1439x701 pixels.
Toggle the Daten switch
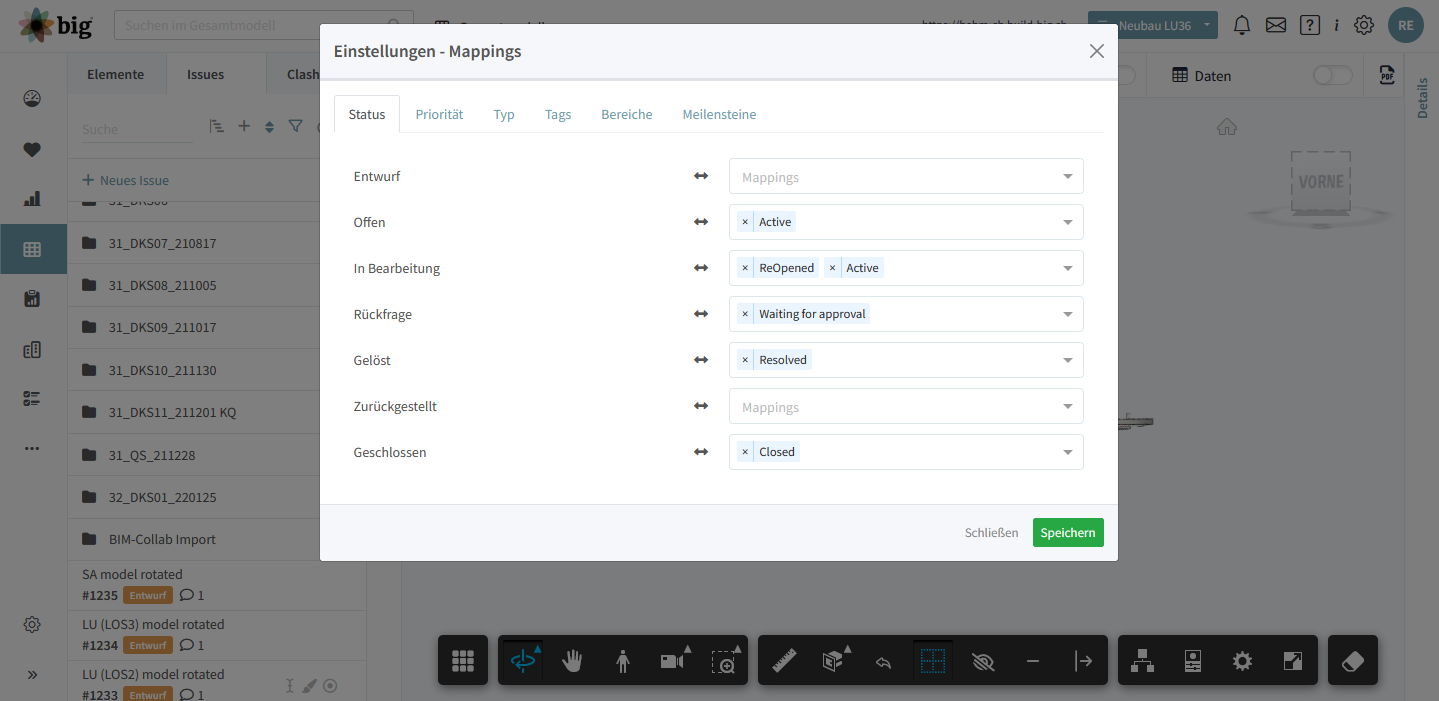tap(1333, 76)
